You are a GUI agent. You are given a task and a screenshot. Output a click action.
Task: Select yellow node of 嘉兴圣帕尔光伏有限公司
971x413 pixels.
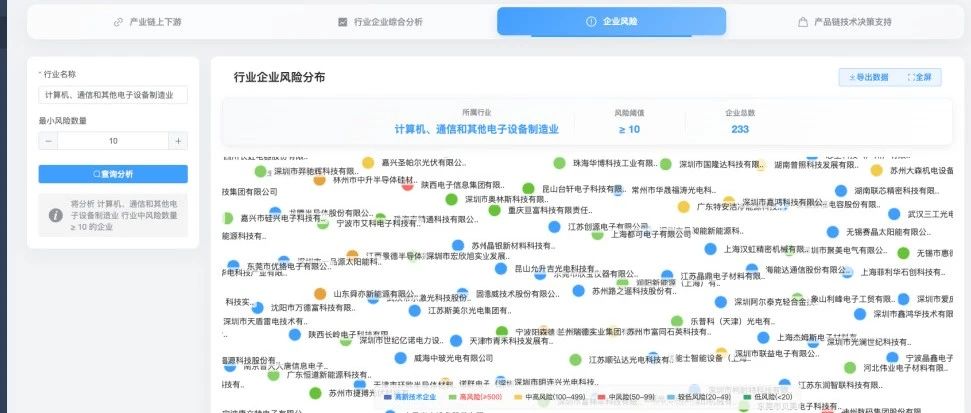pyautogui.click(x=368, y=163)
